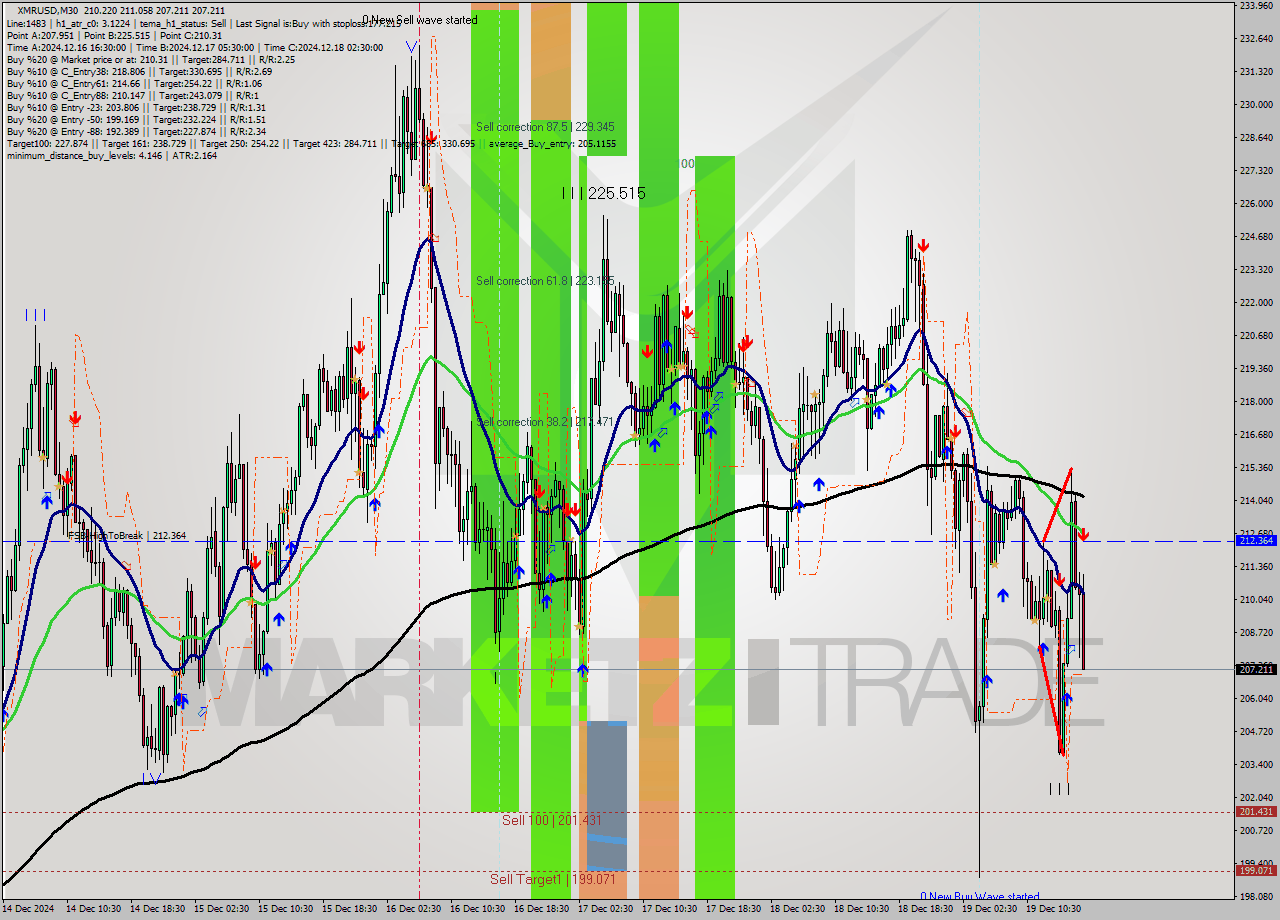Select the 218.000 price axis value

coord(1256,401)
